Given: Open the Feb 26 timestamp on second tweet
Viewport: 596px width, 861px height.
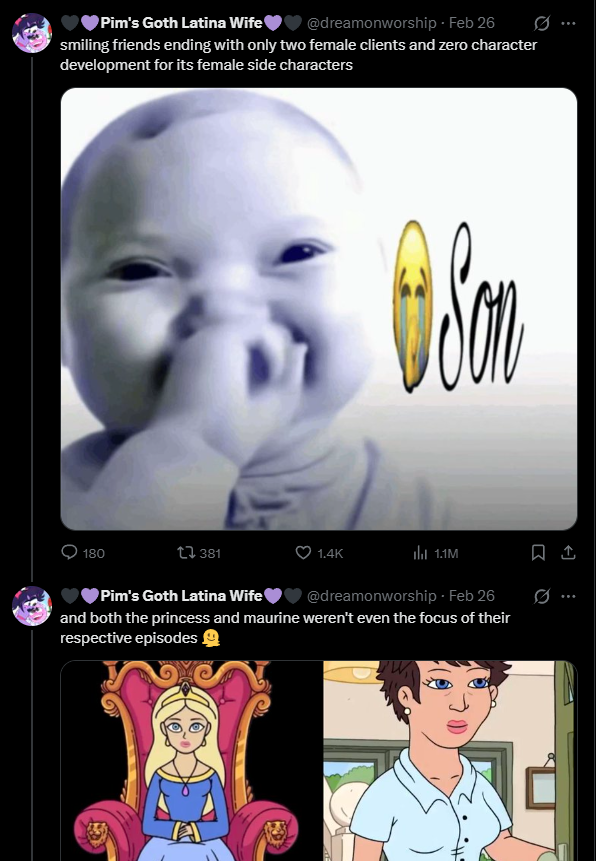Looking at the screenshot, I should pyautogui.click(x=471, y=596).
